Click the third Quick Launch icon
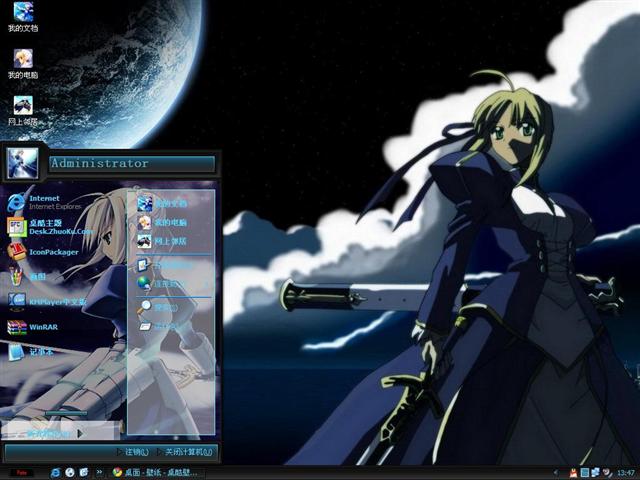The image size is (640, 480). click(x=84, y=473)
